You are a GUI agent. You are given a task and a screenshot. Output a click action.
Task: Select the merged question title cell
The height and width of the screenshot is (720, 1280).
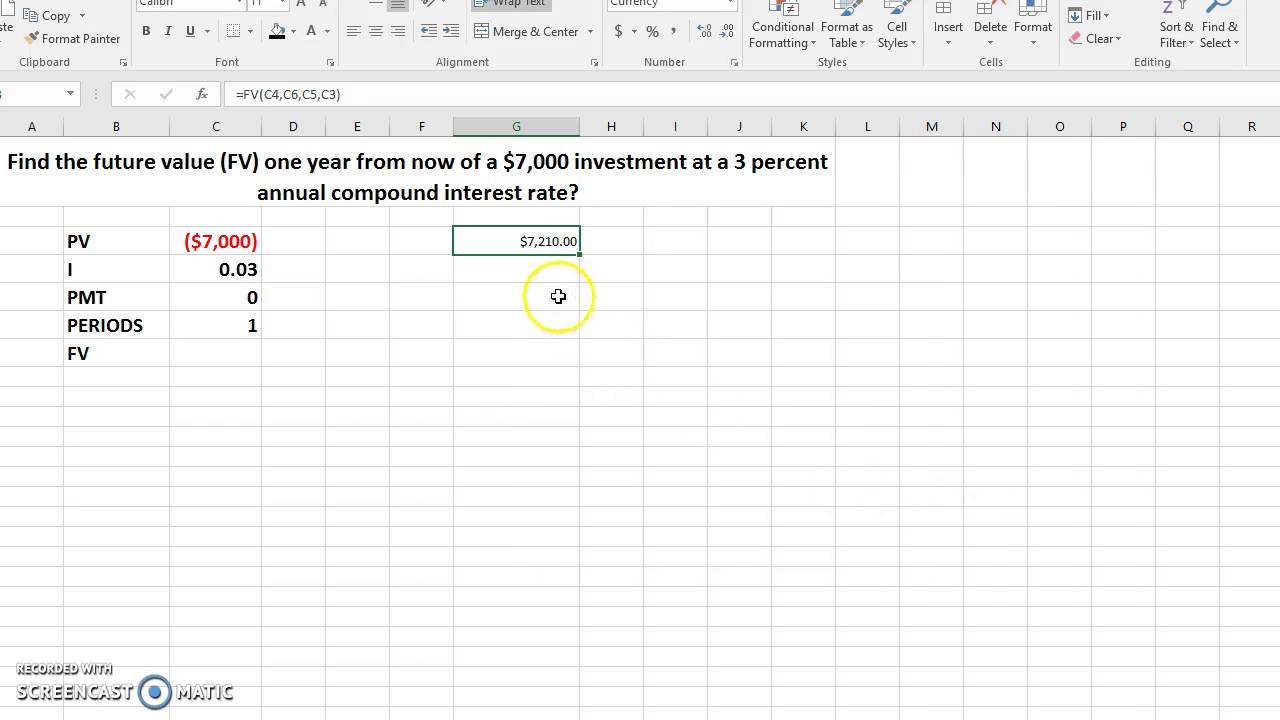(417, 176)
